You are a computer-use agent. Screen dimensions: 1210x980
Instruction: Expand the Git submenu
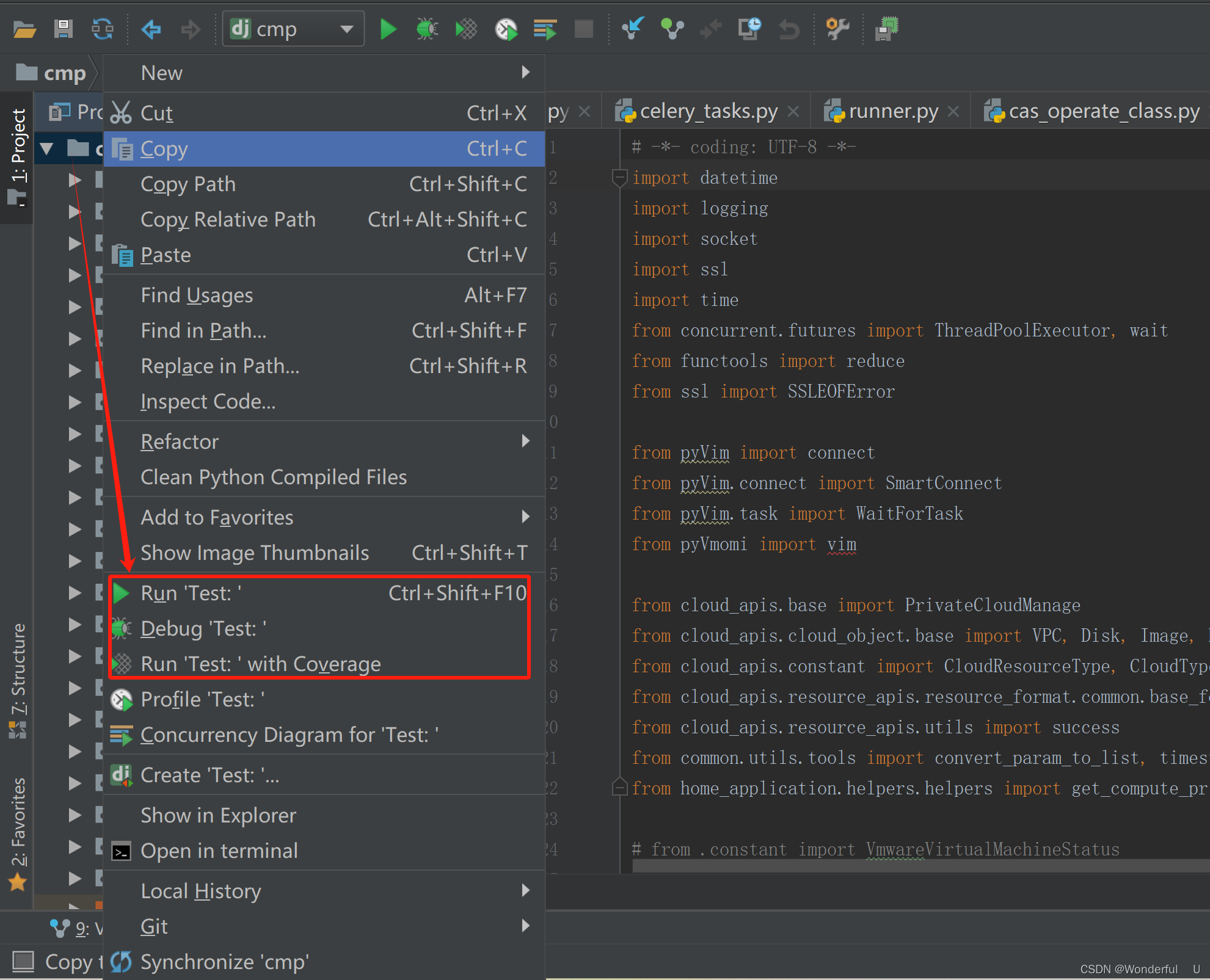[324, 927]
